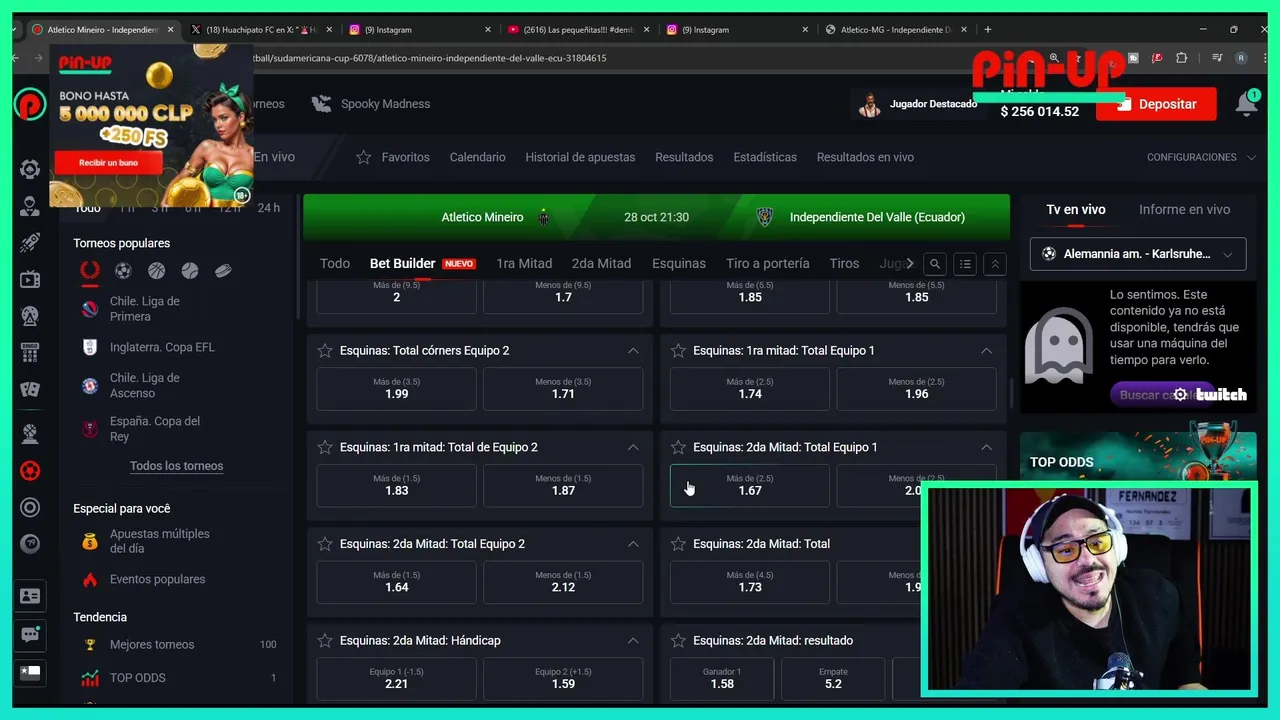Open the TOP ODDS promo banner on right

point(1138,456)
